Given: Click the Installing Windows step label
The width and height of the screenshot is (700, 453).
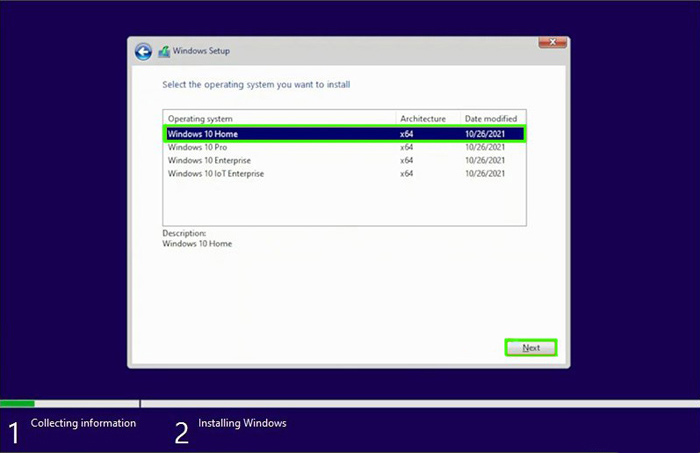Looking at the screenshot, I should 242,423.
